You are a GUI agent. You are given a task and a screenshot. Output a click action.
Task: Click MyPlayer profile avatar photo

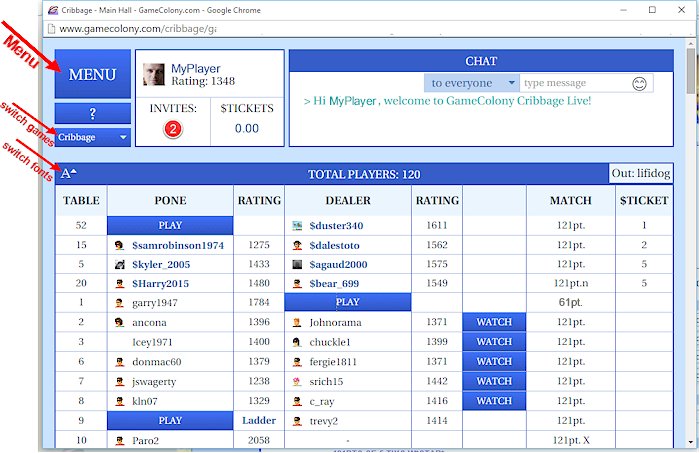coord(153,75)
